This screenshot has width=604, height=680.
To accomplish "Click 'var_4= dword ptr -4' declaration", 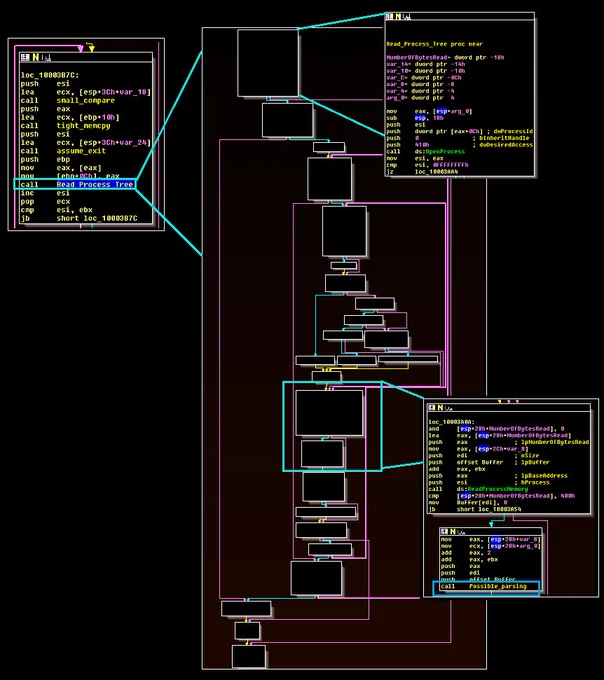I will tap(419, 91).
